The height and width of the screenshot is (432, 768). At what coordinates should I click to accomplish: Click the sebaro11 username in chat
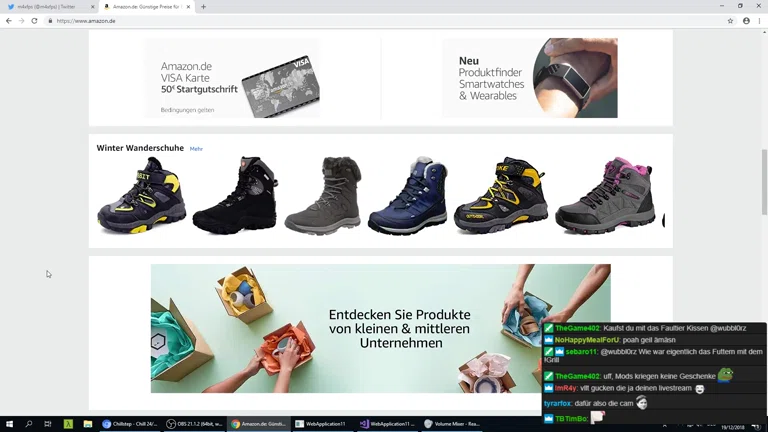coord(581,352)
